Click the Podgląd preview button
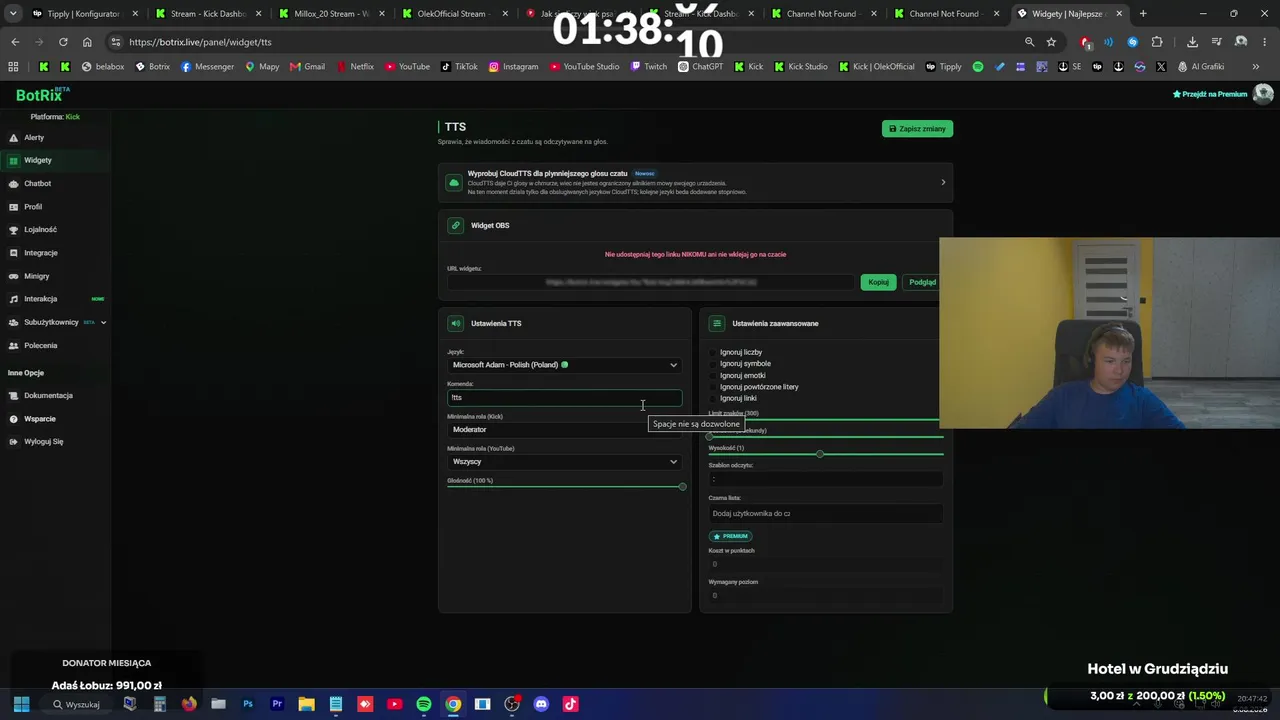 coord(922,283)
